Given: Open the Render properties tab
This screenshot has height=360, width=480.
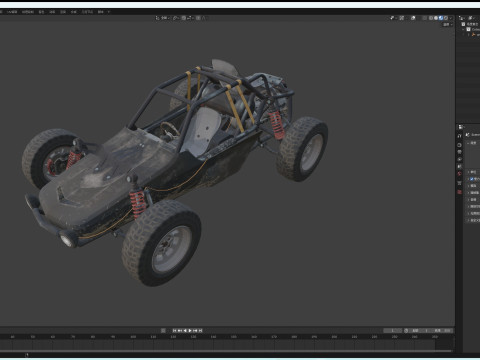Looking at the screenshot, I should pyautogui.click(x=460, y=145).
